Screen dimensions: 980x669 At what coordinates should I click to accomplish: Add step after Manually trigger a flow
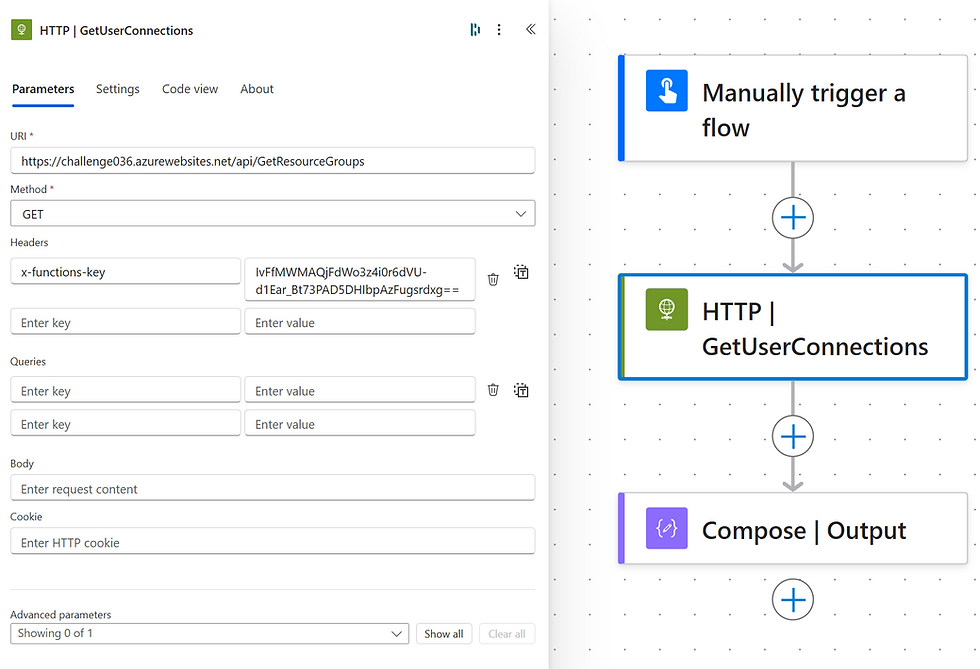pos(792,218)
